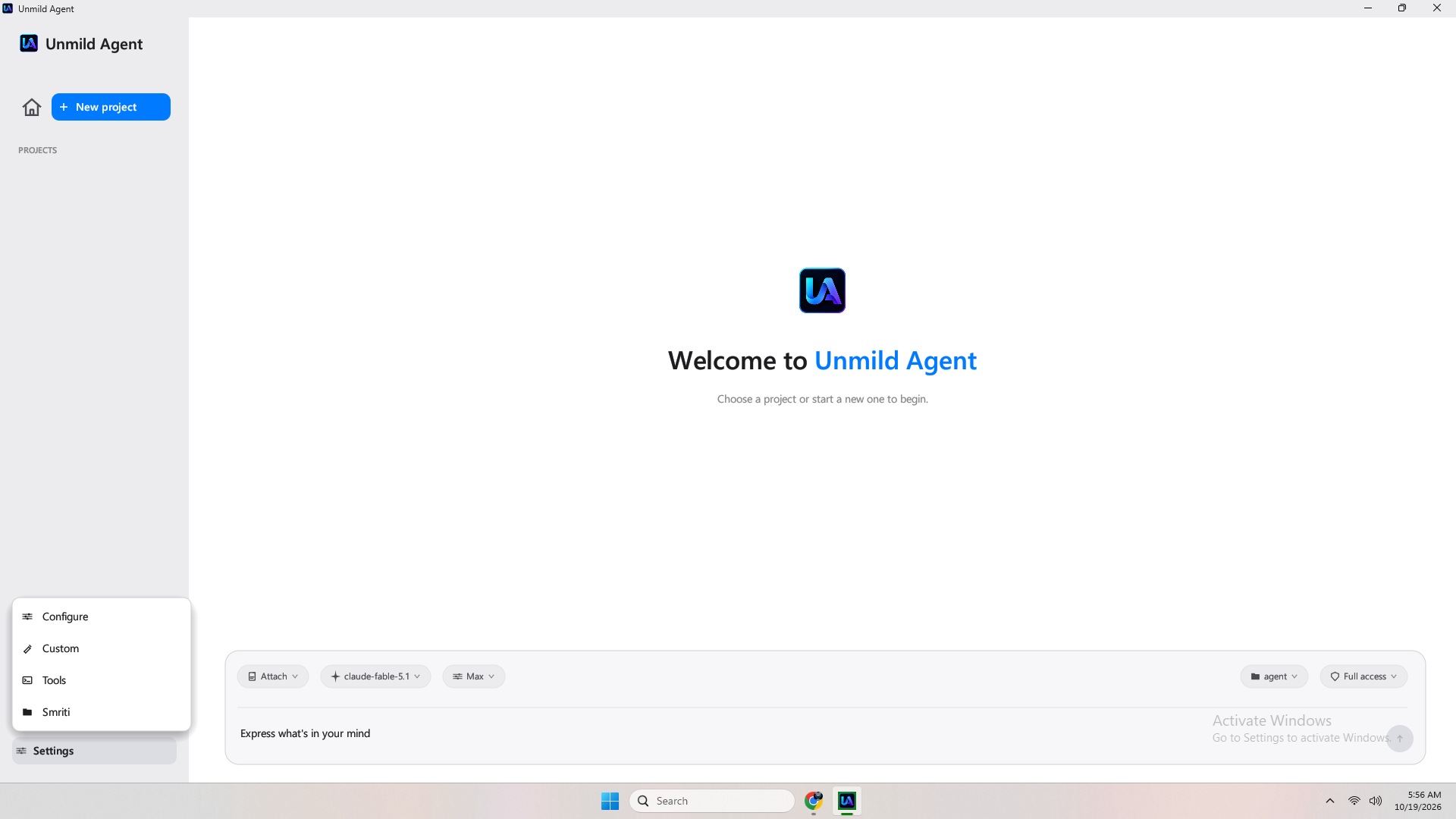Choose Smriti in settings popup
This screenshot has height=819, width=1456.
tap(102, 712)
